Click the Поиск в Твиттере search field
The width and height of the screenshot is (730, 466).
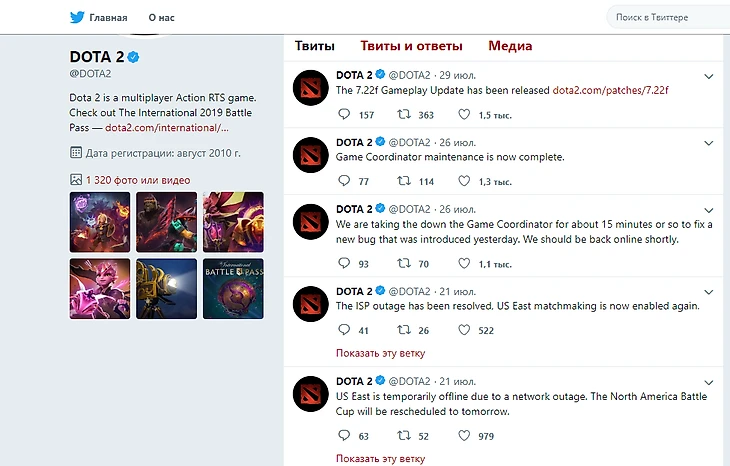(x=669, y=18)
